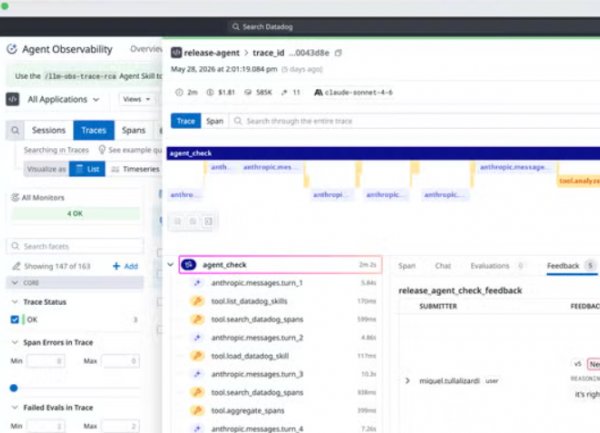
Task: Click the $1.81 cost icon
Action: (210, 92)
